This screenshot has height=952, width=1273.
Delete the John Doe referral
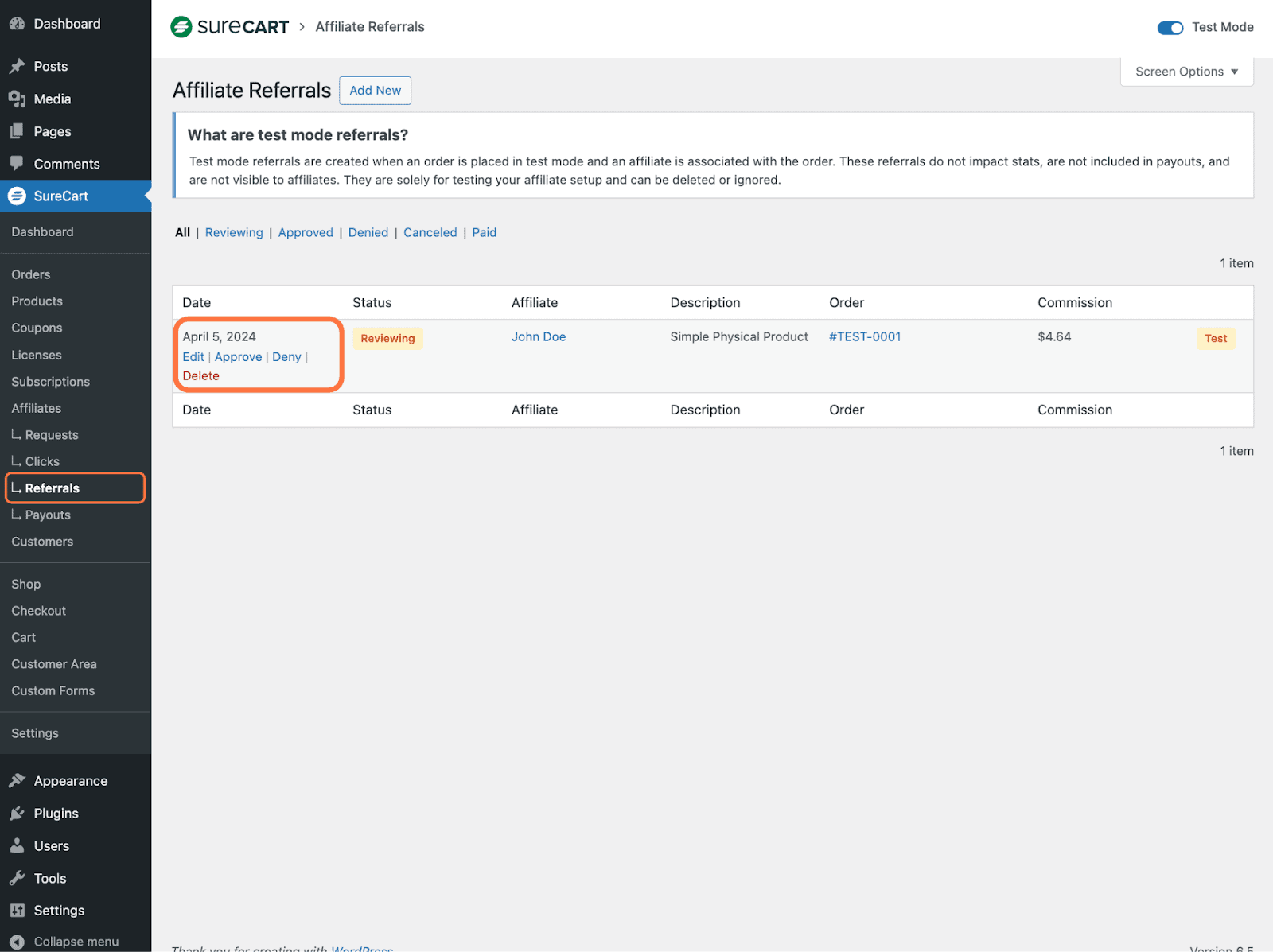coord(200,376)
